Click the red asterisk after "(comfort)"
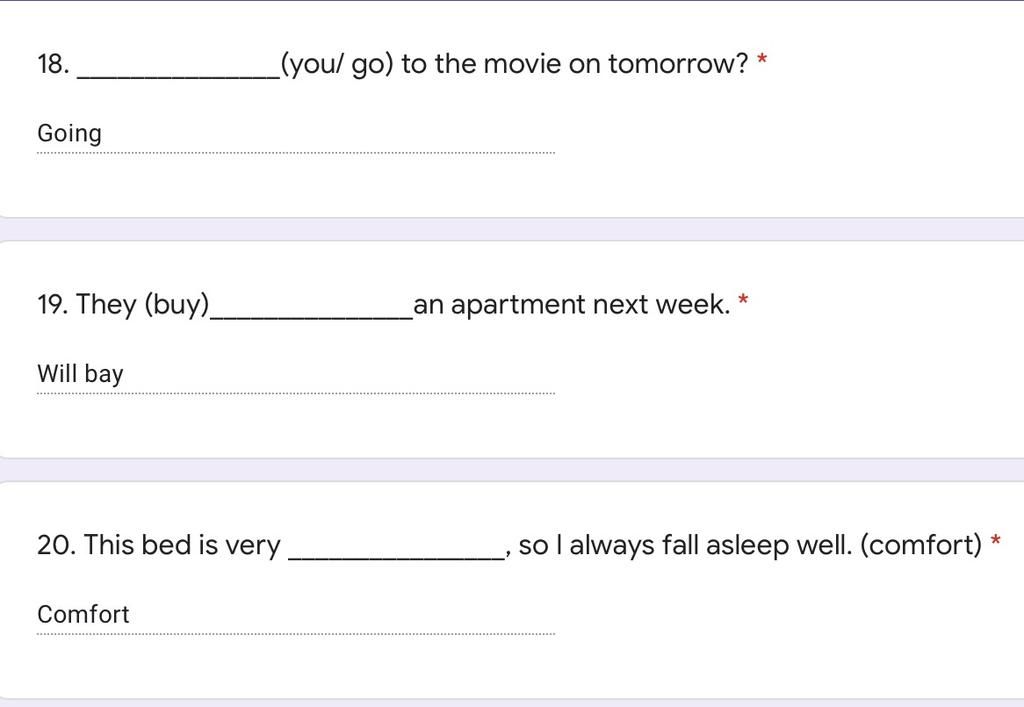The image size is (1024, 707). 995,541
